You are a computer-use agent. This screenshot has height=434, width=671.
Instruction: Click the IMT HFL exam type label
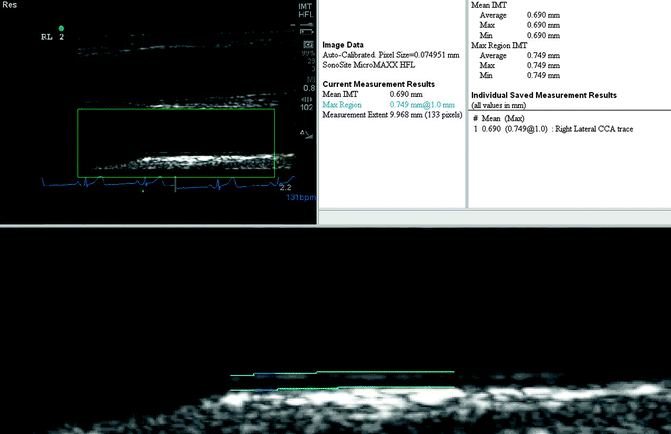pyautogui.click(x=306, y=12)
